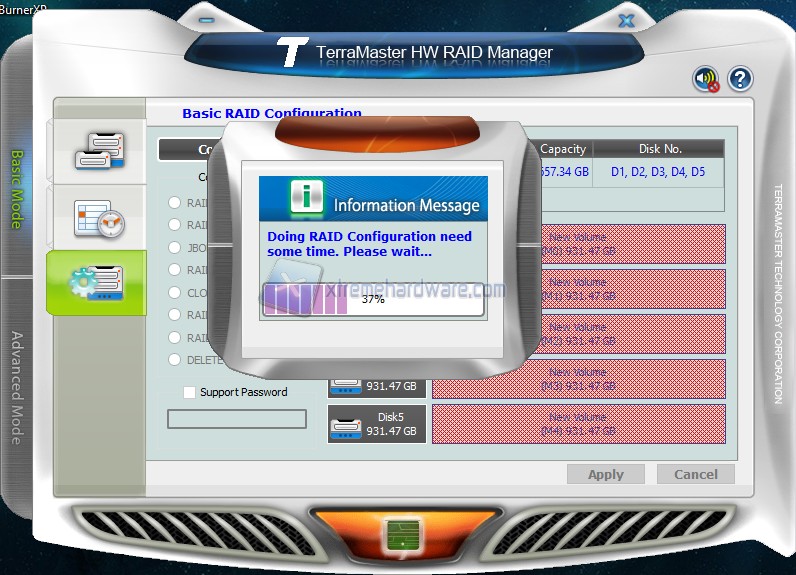Click the green Information Message 'i' icon
796x575 pixels.
tap(306, 198)
